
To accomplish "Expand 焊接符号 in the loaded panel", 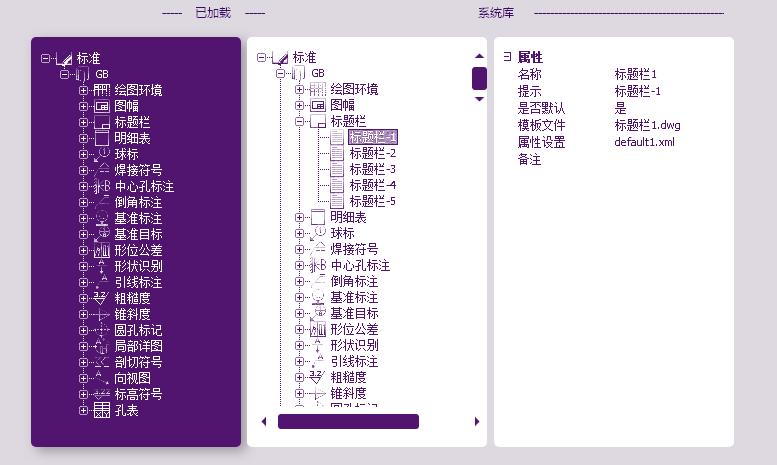I will click(x=83, y=170).
